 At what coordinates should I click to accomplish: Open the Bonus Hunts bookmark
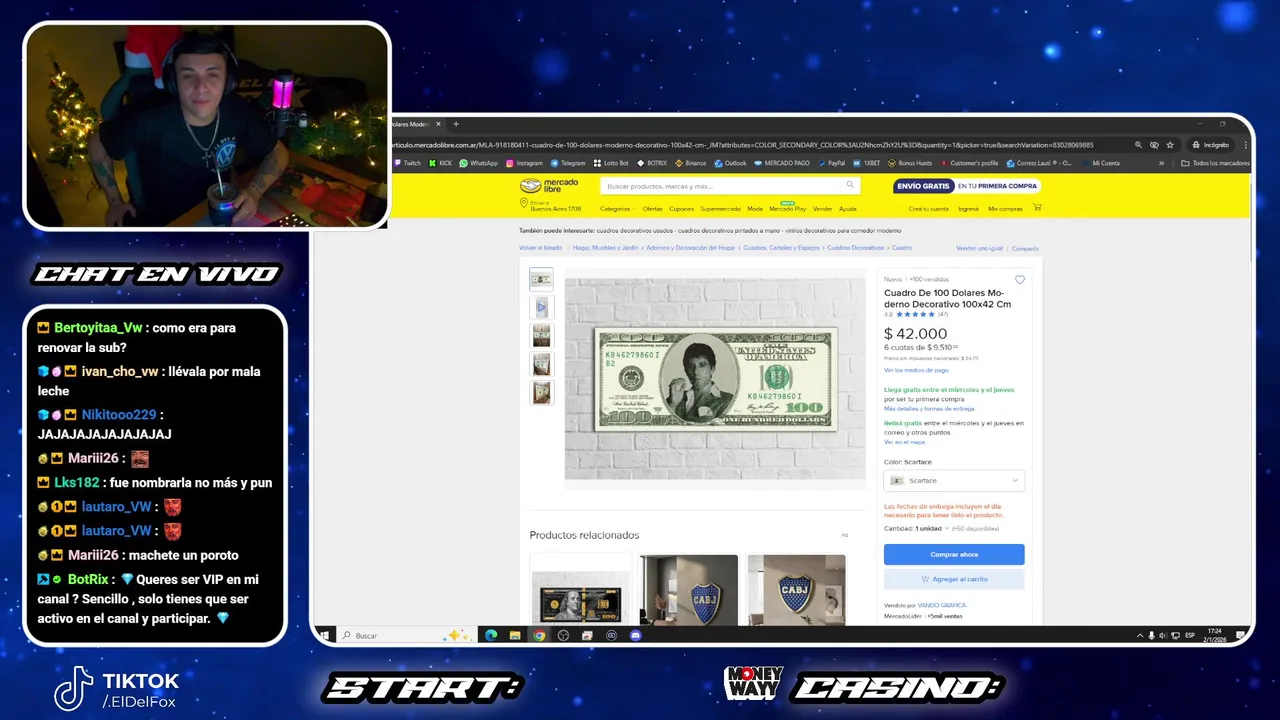point(909,163)
